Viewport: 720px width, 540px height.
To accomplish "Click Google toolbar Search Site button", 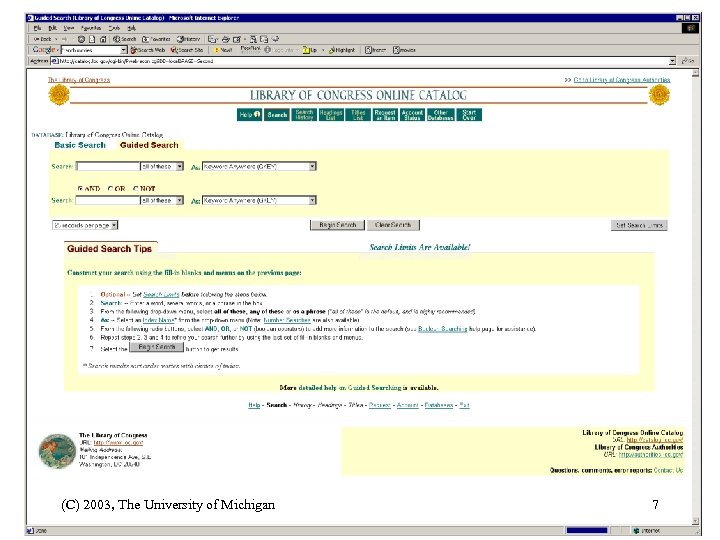I will [187, 50].
